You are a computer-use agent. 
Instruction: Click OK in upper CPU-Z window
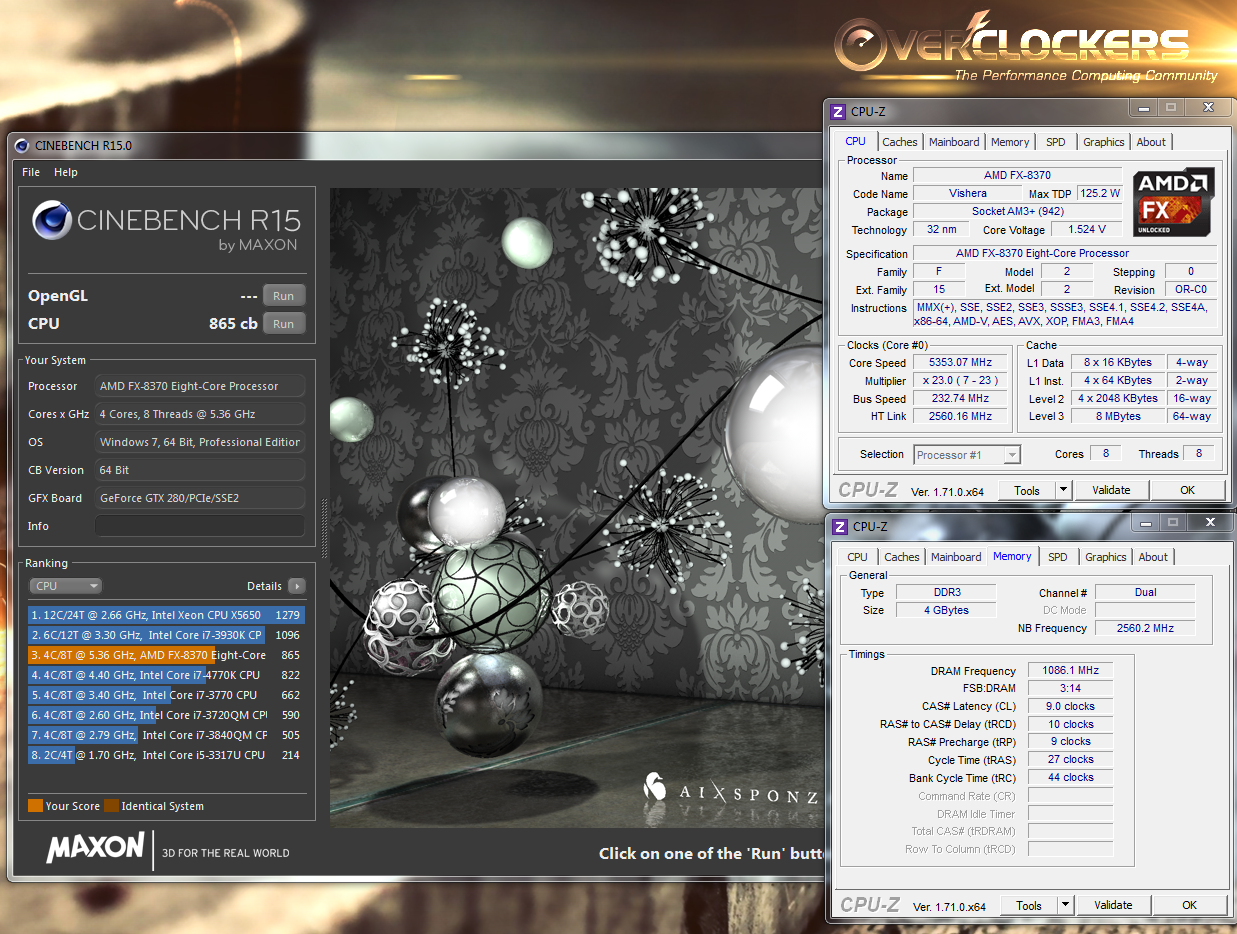point(1187,490)
